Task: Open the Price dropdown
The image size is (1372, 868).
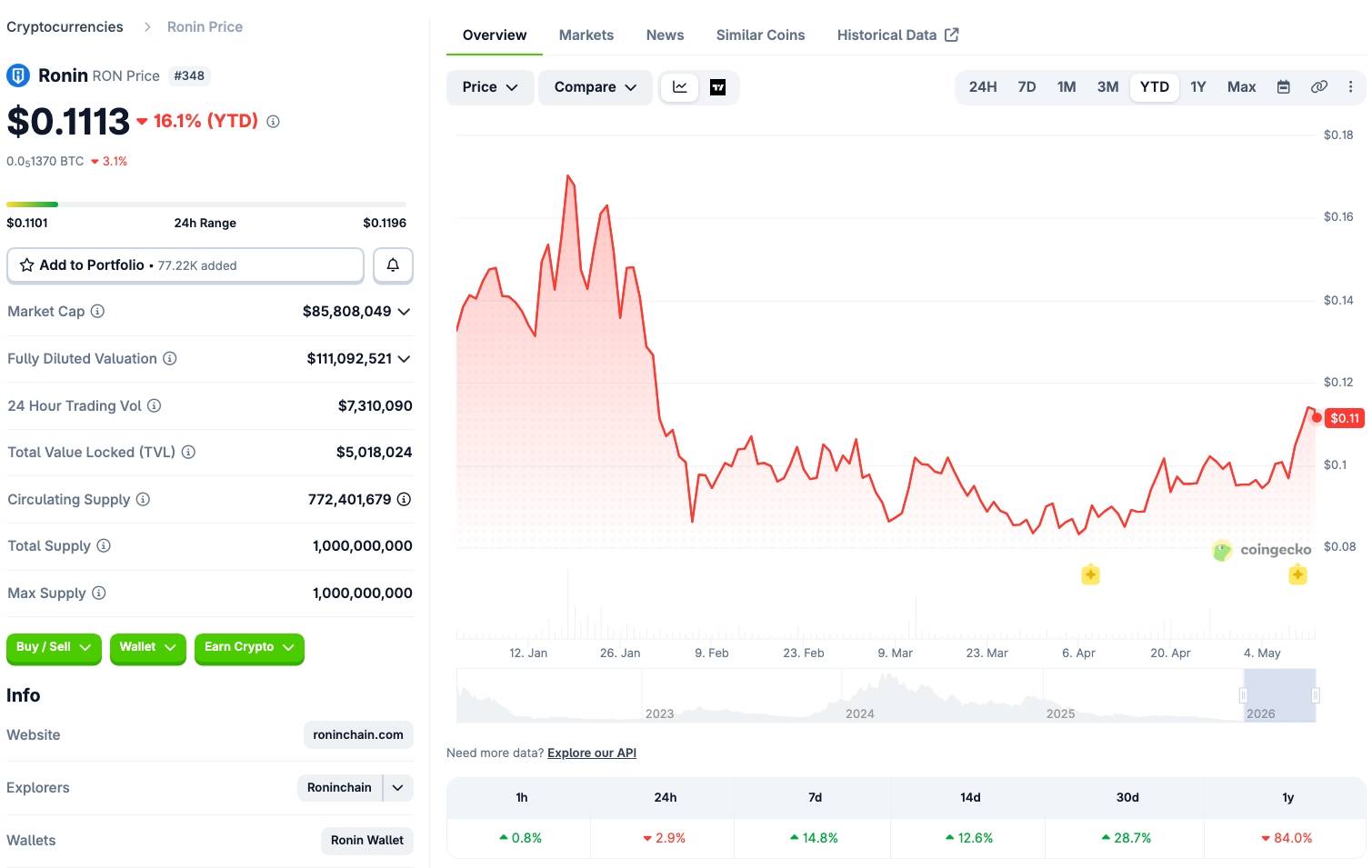Action: pos(490,87)
